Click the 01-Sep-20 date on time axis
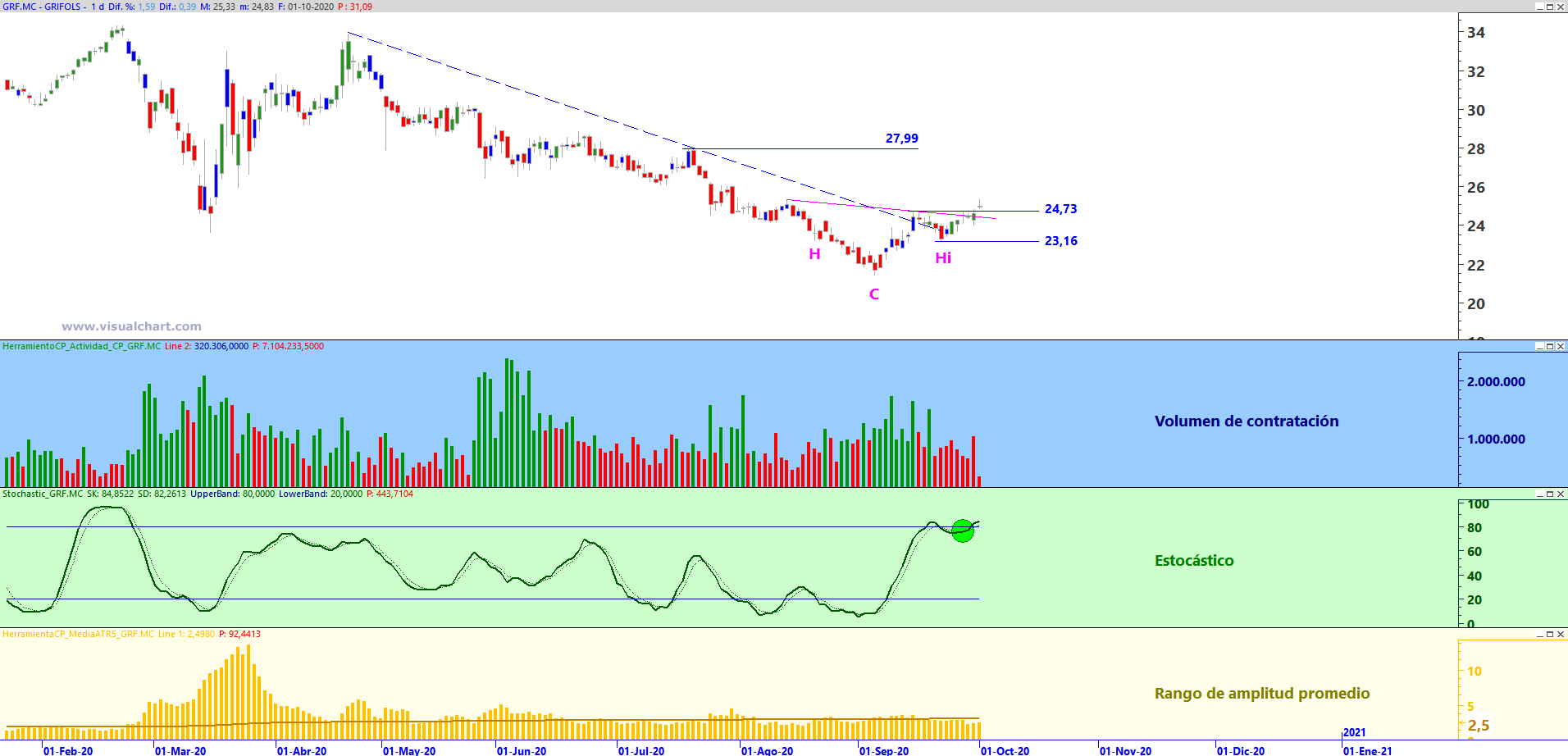This screenshot has height=756, width=1568. tap(884, 750)
